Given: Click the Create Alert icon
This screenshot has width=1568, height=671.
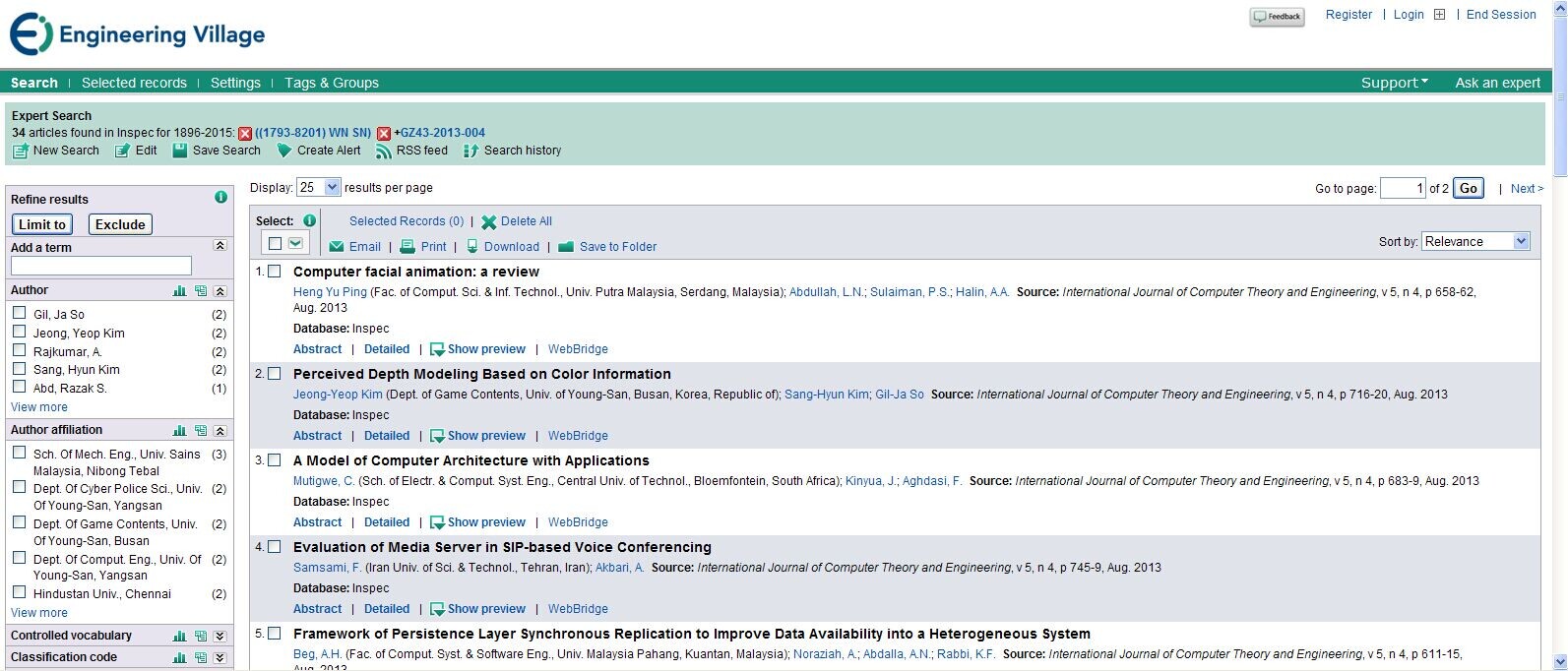Looking at the screenshot, I should pyautogui.click(x=284, y=151).
